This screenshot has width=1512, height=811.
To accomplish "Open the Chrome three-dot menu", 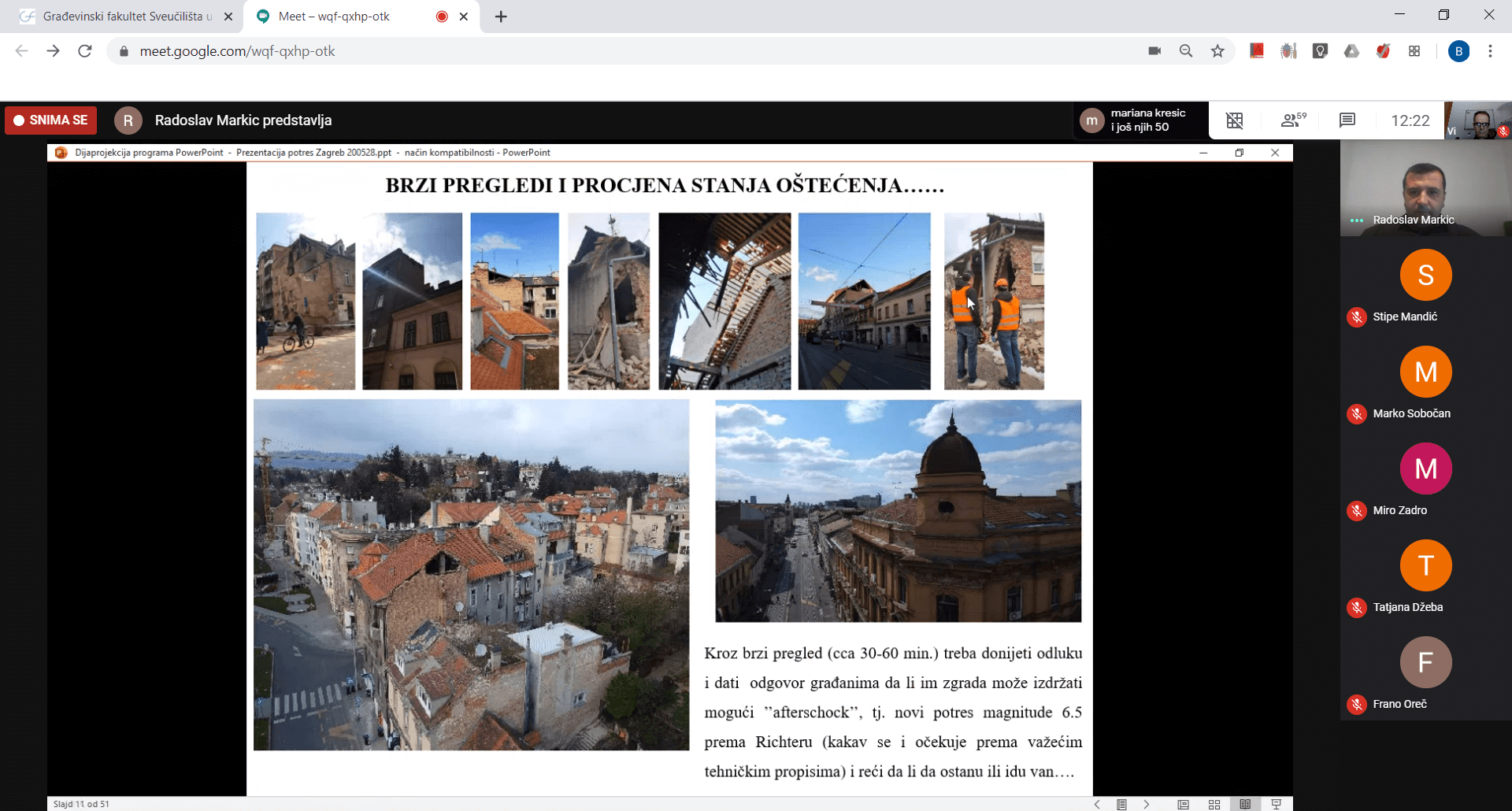I will (x=1490, y=51).
